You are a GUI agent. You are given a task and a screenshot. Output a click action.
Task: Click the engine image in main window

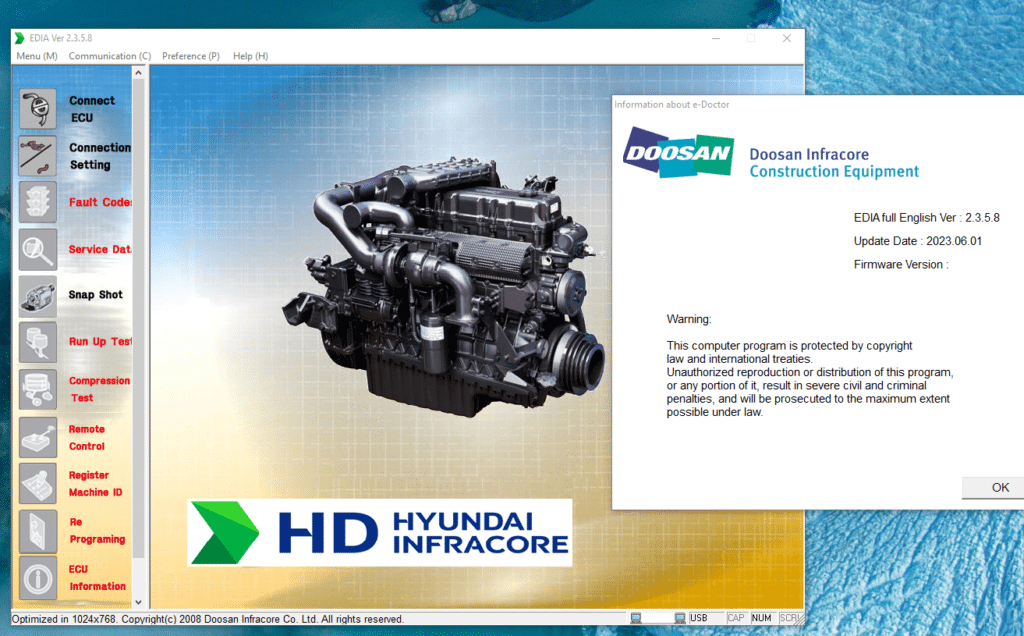tap(444, 287)
